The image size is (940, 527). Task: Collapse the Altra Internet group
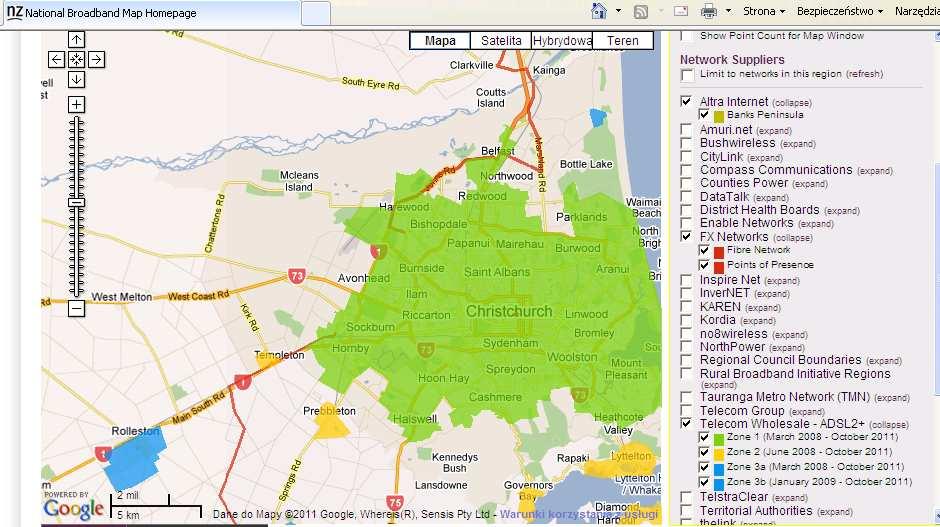click(x=792, y=103)
